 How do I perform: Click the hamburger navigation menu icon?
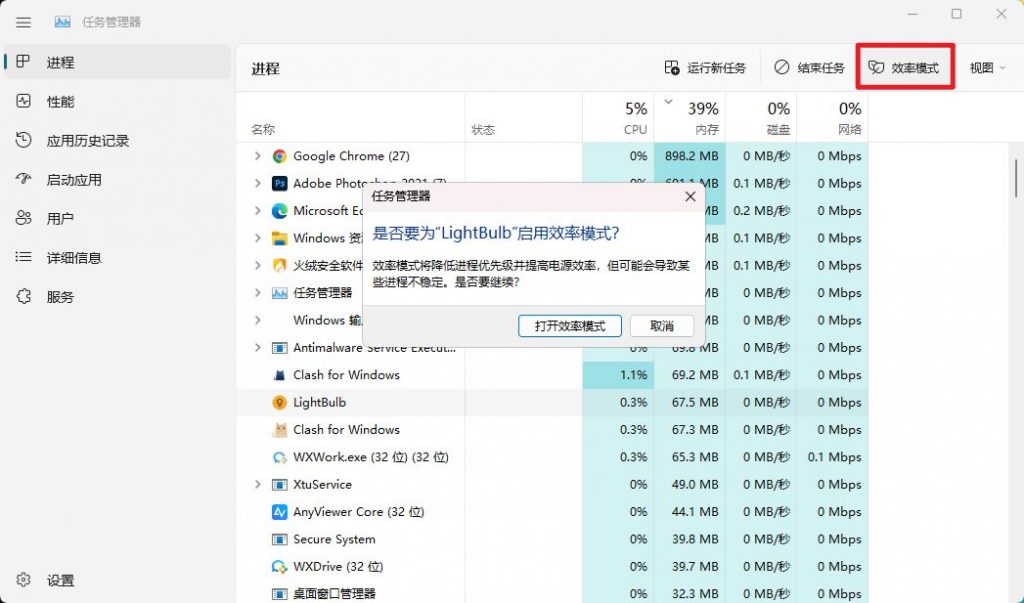(23, 21)
